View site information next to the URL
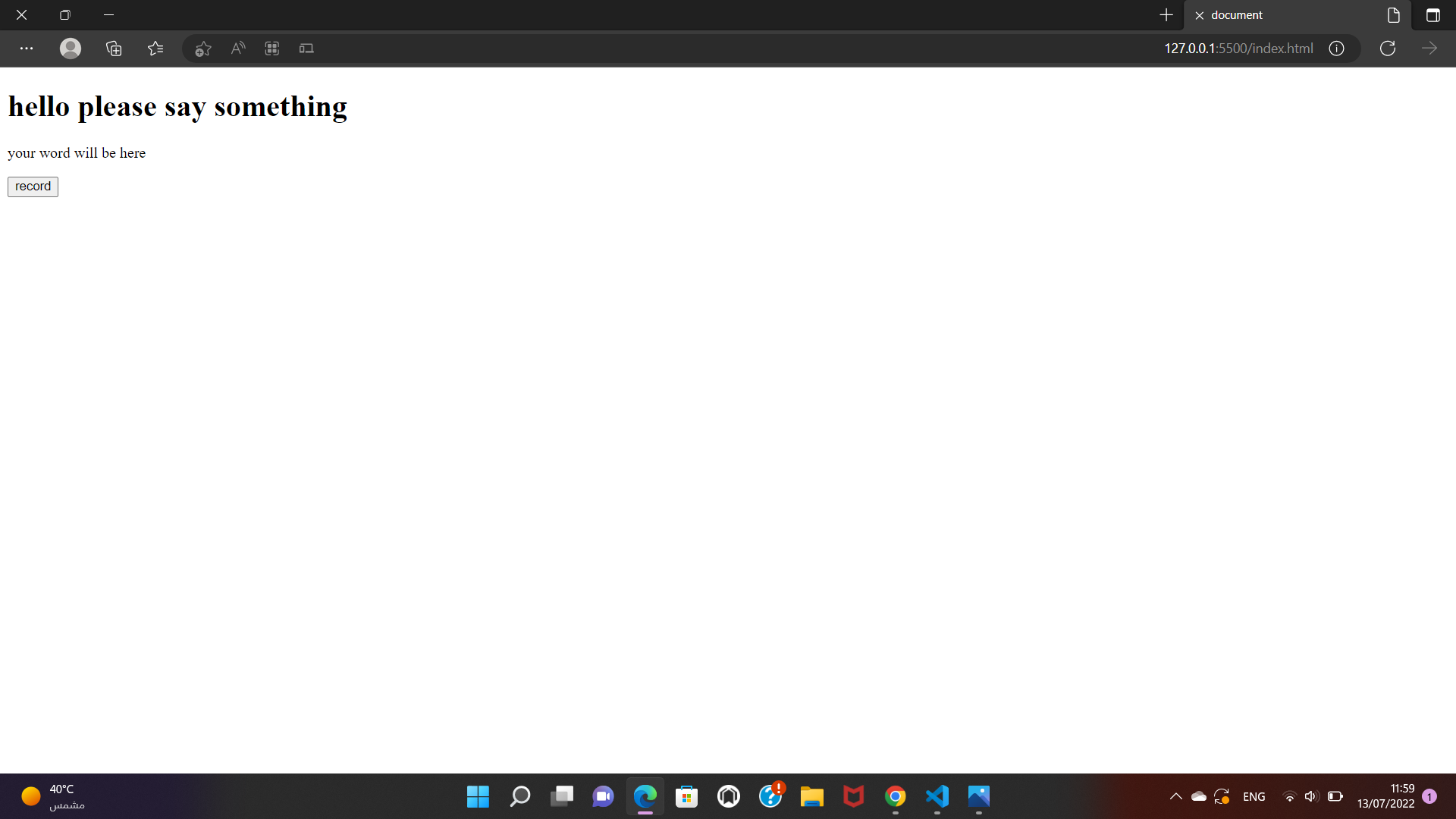The width and height of the screenshot is (1456, 819). tap(1336, 48)
